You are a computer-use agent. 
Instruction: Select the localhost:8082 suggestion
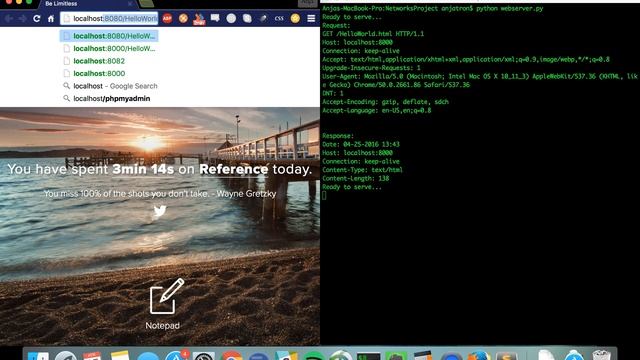(x=109, y=61)
